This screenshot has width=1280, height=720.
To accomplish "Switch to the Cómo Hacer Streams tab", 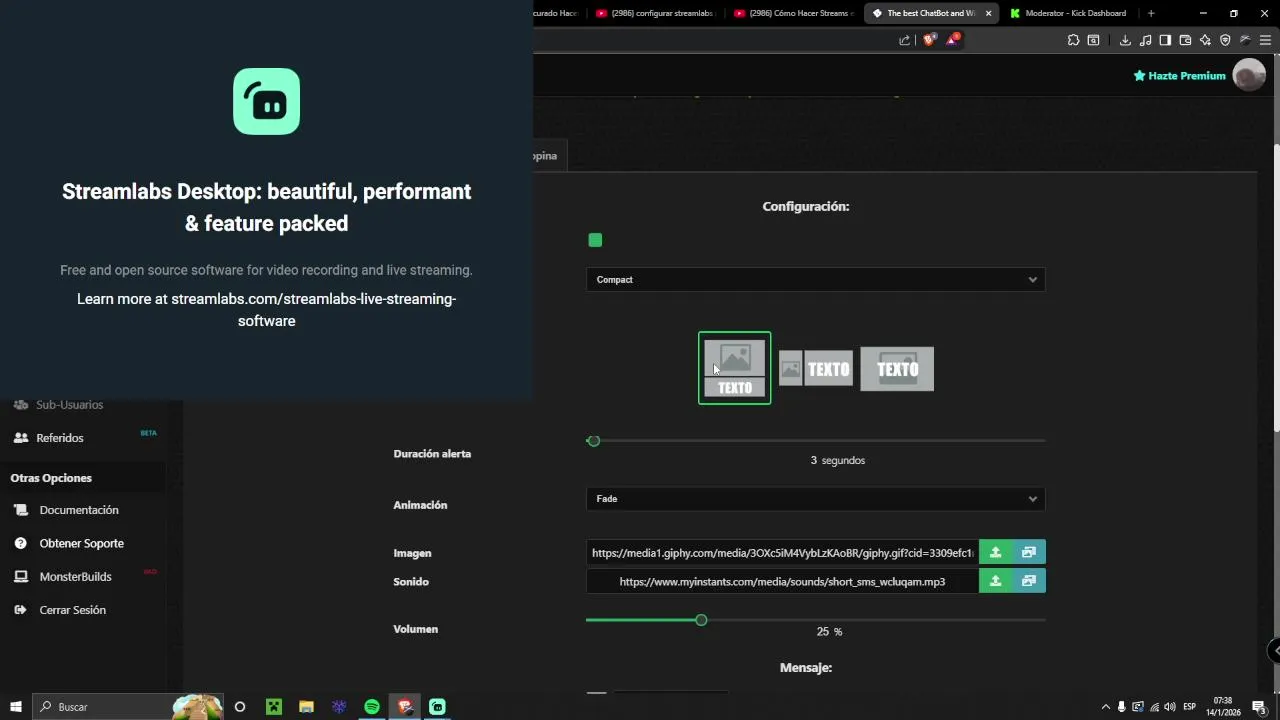I will click(x=794, y=13).
